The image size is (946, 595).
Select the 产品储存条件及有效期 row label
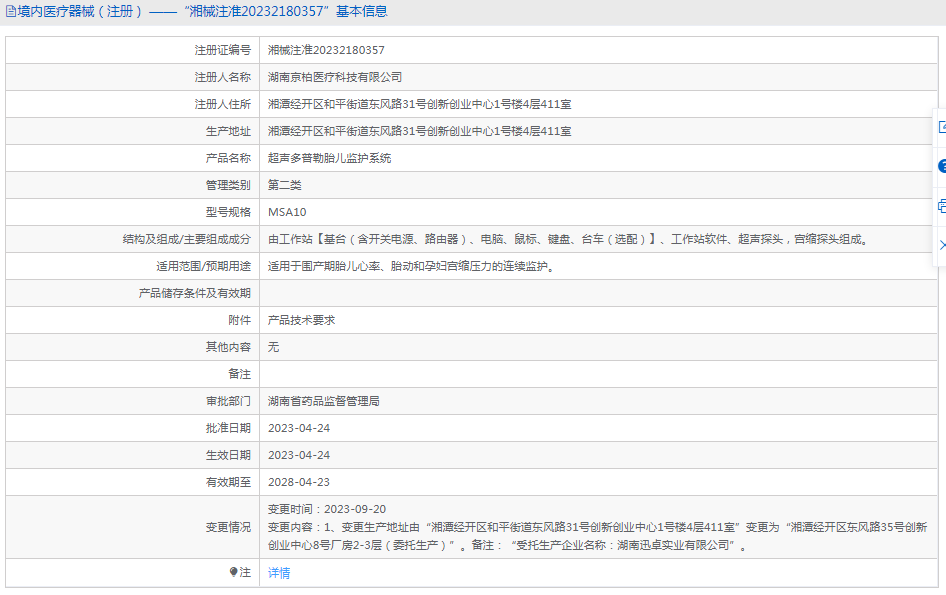tap(195, 293)
